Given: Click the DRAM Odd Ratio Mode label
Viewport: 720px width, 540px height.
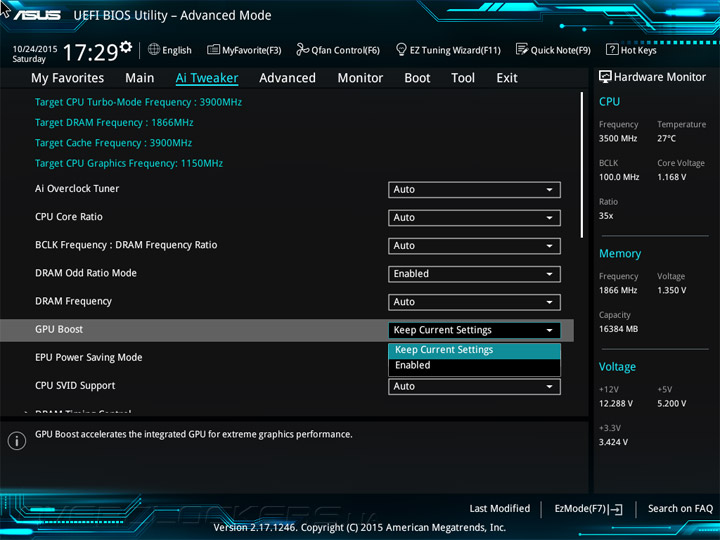Looking at the screenshot, I should click(85, 273).
